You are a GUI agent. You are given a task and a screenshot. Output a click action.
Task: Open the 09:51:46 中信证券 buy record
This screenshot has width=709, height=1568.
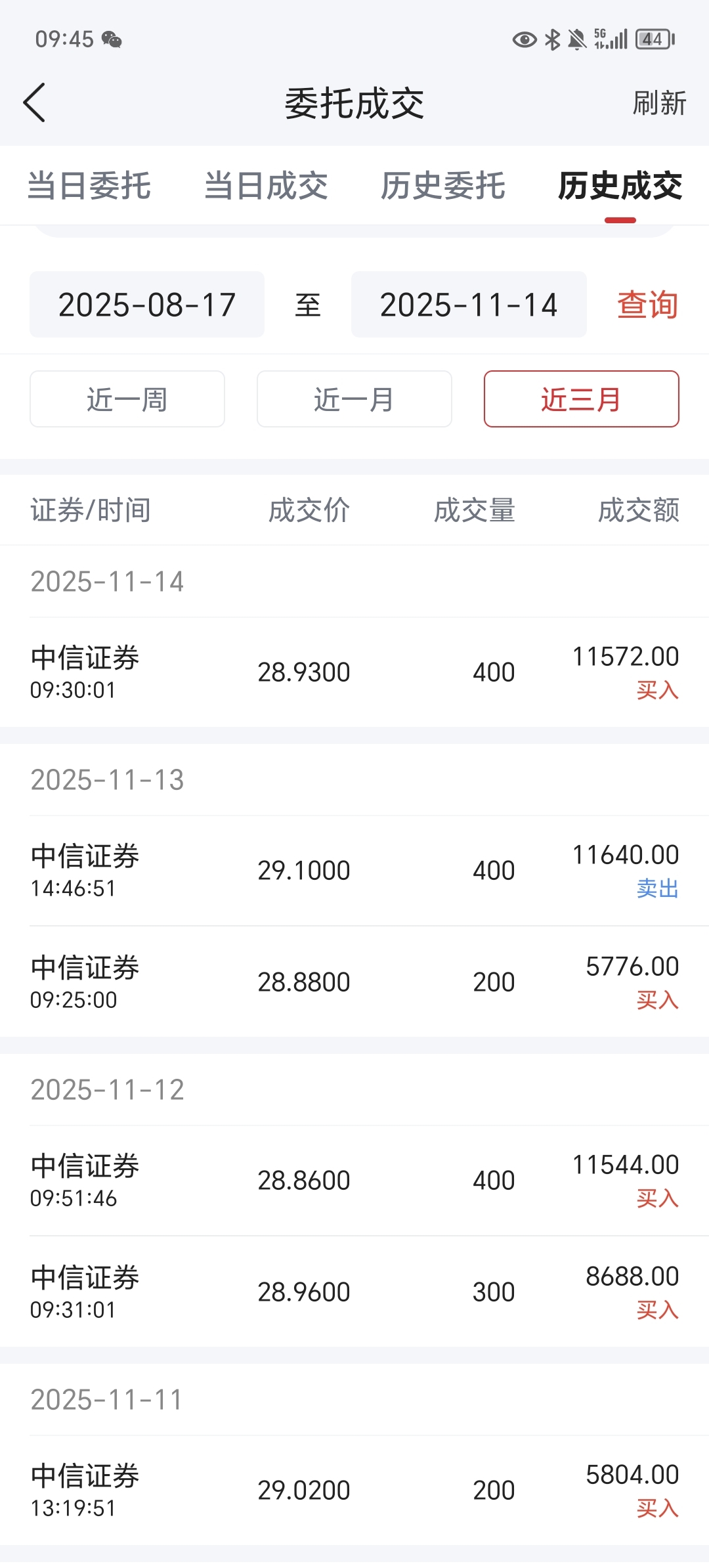tap(354, 1181)
